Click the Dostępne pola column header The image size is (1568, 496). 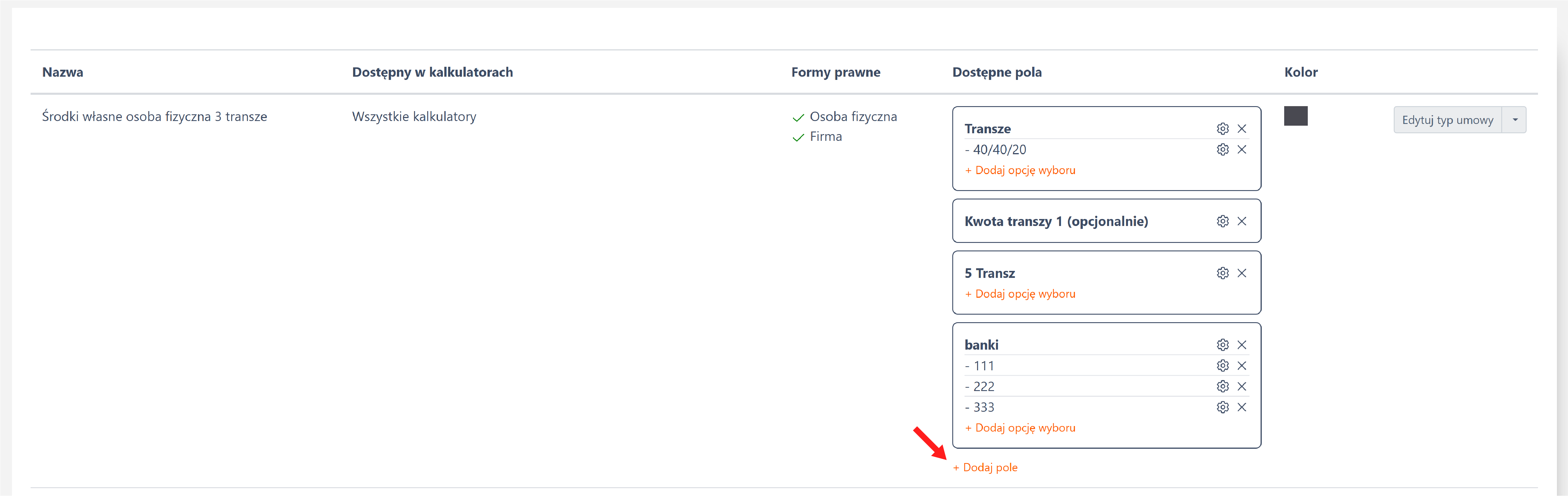click(997, 72)
